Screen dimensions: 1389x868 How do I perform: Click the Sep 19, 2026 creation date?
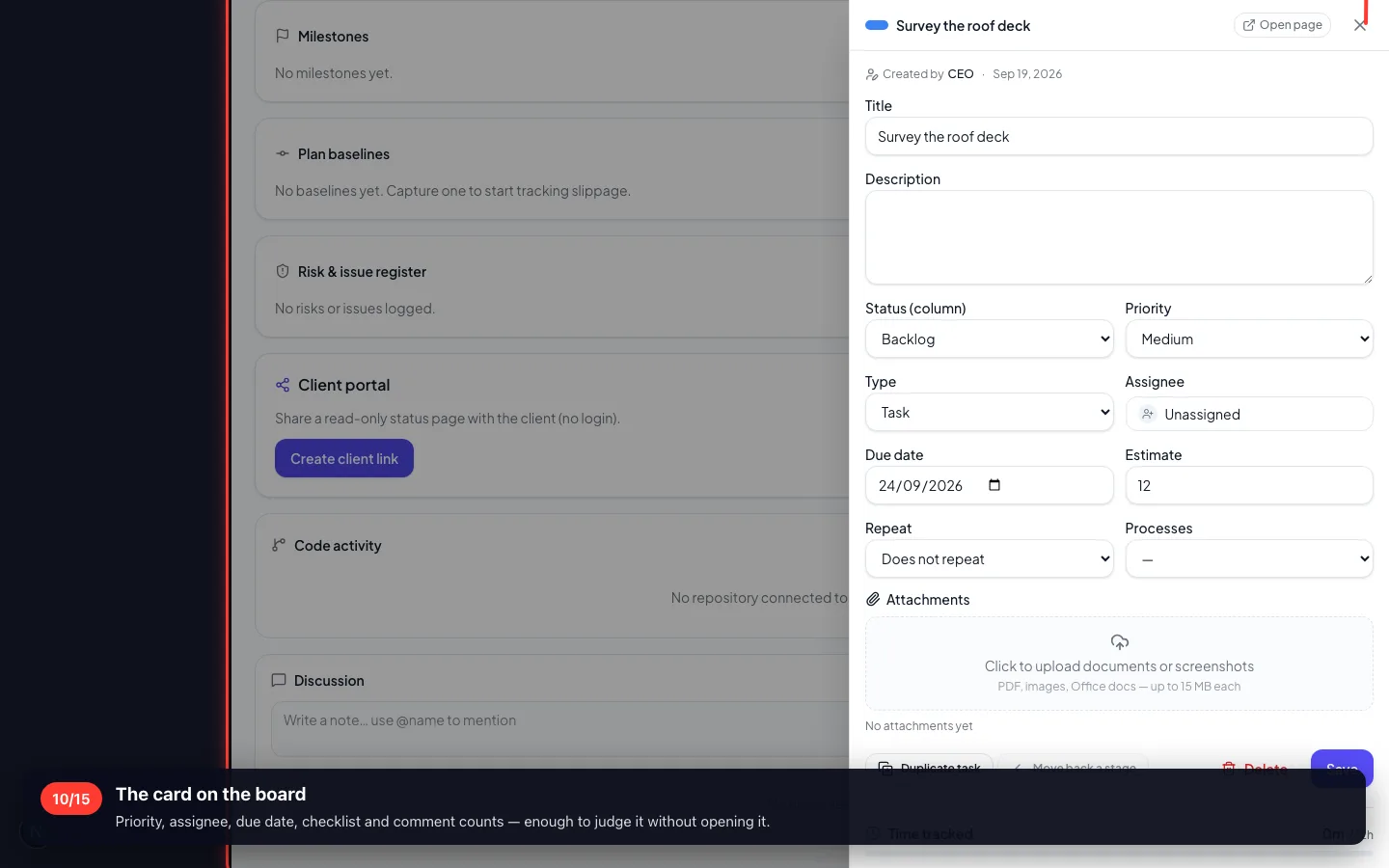click(x=1027, y=74)
